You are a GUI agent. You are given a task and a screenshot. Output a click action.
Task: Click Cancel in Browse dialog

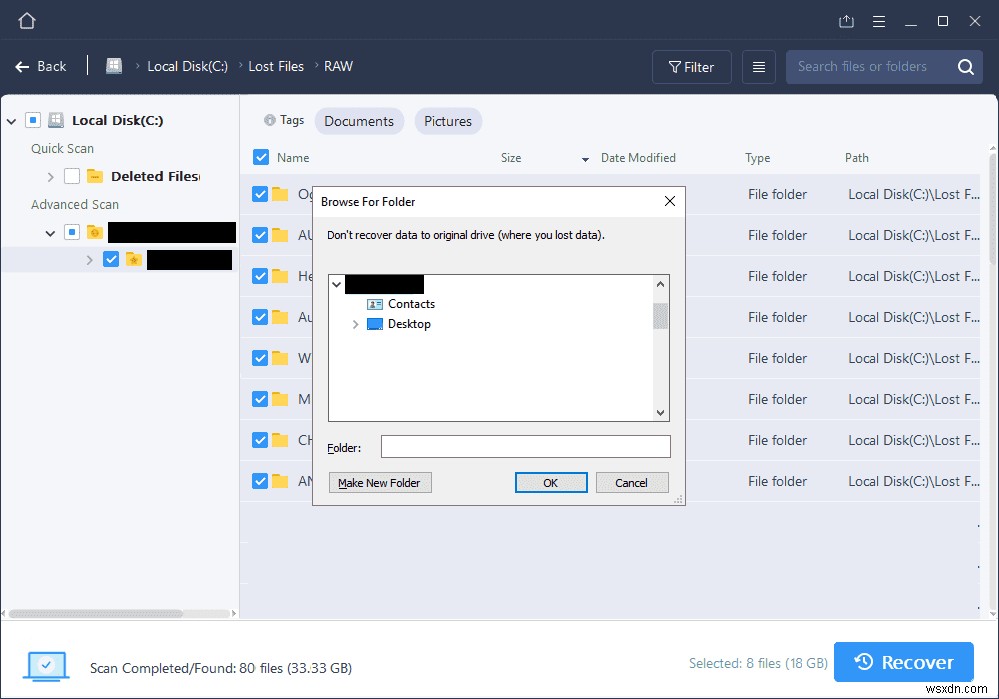(x=631, y=482)
